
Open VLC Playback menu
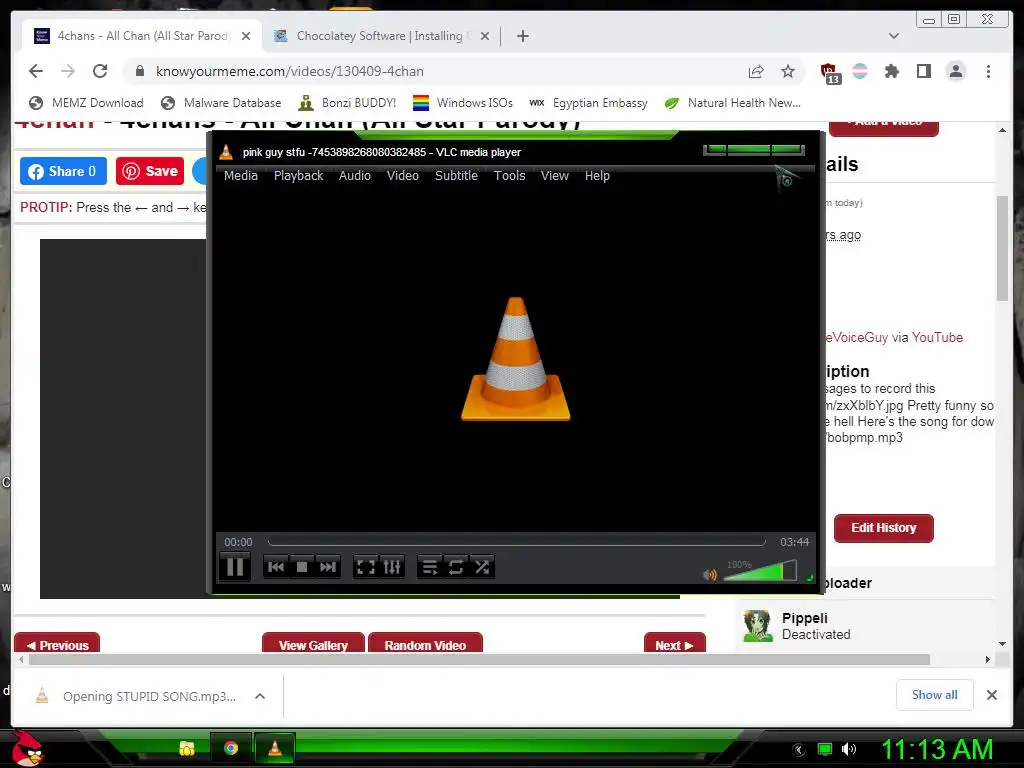click(298, 176)
